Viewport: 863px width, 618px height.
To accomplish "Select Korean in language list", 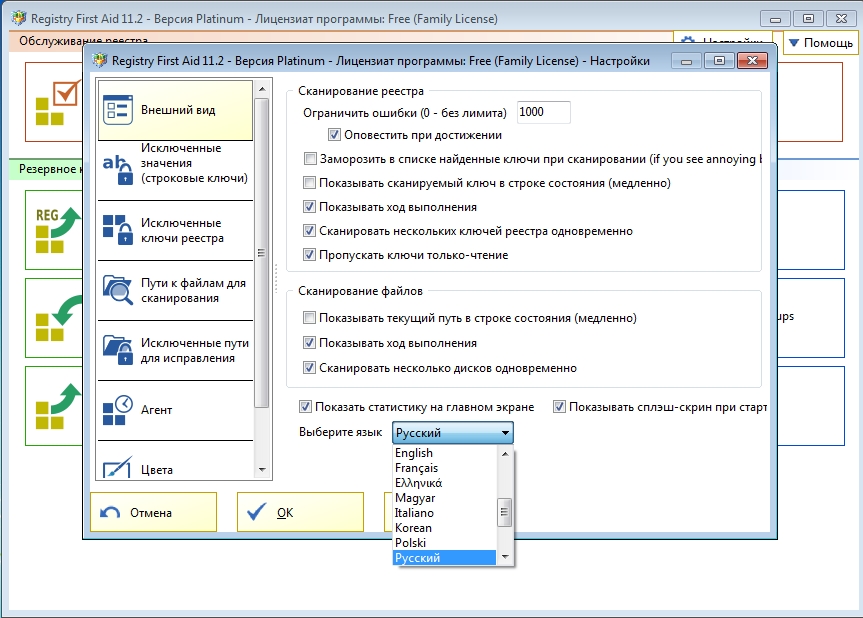I will [x=444, y=528].
